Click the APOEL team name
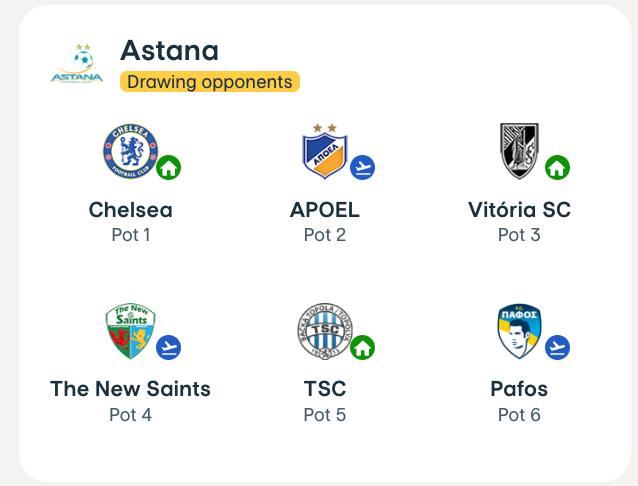638x486 pixels. [x=324, y=210]
